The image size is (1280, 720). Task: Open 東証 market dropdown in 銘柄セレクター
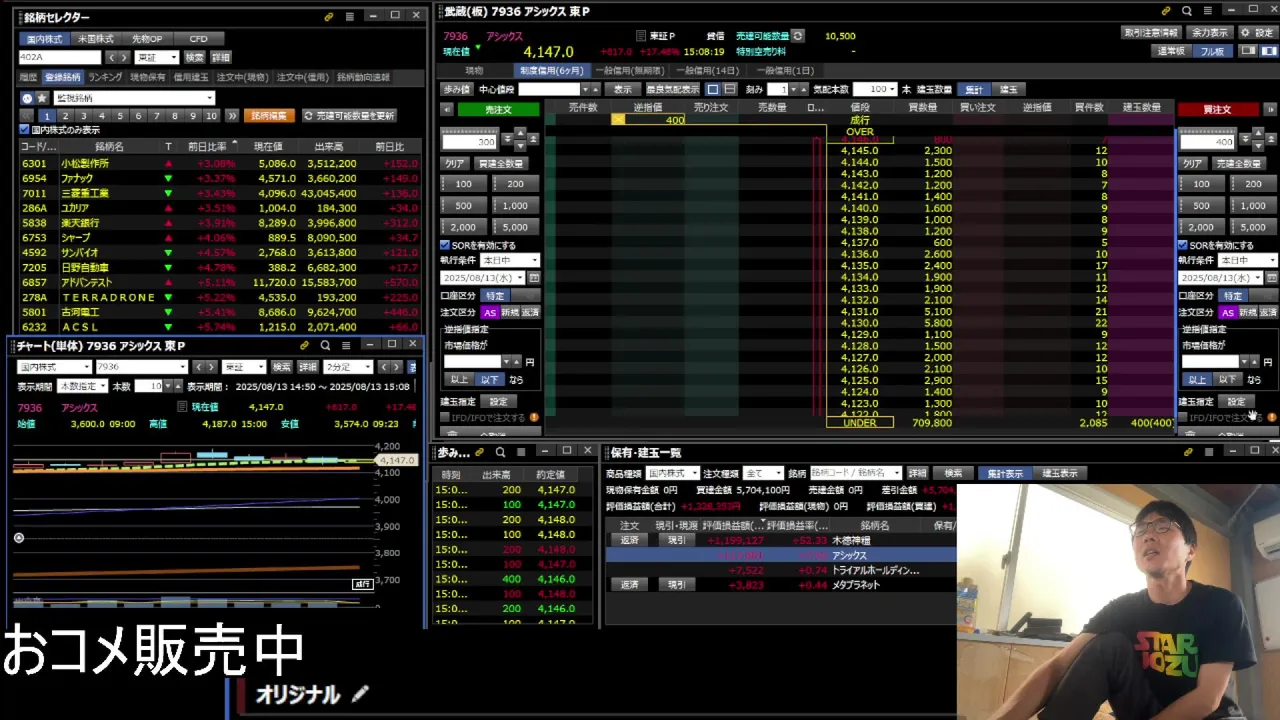coord(158,58)
